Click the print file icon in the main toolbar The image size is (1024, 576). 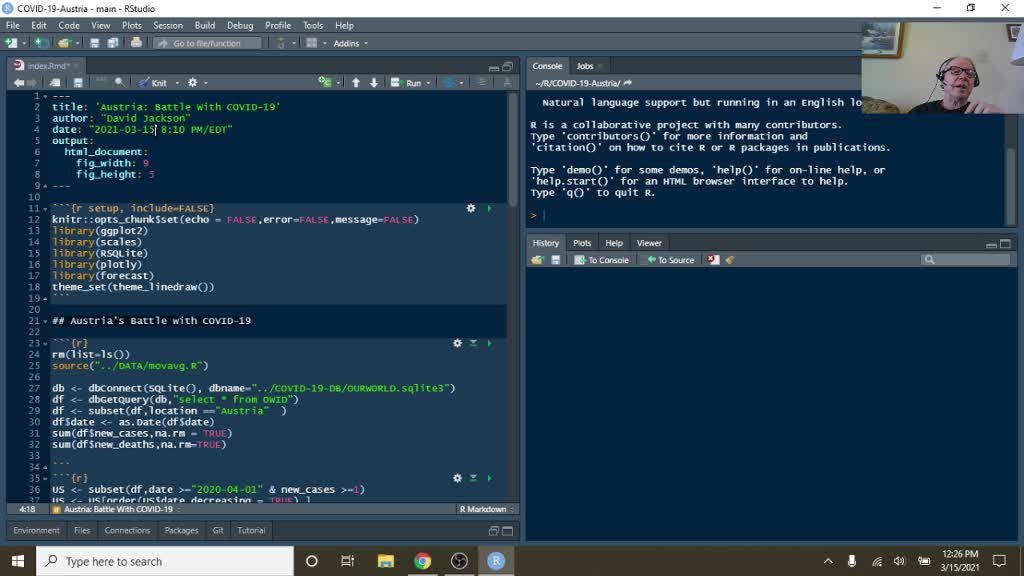click(x=137, y=43)
